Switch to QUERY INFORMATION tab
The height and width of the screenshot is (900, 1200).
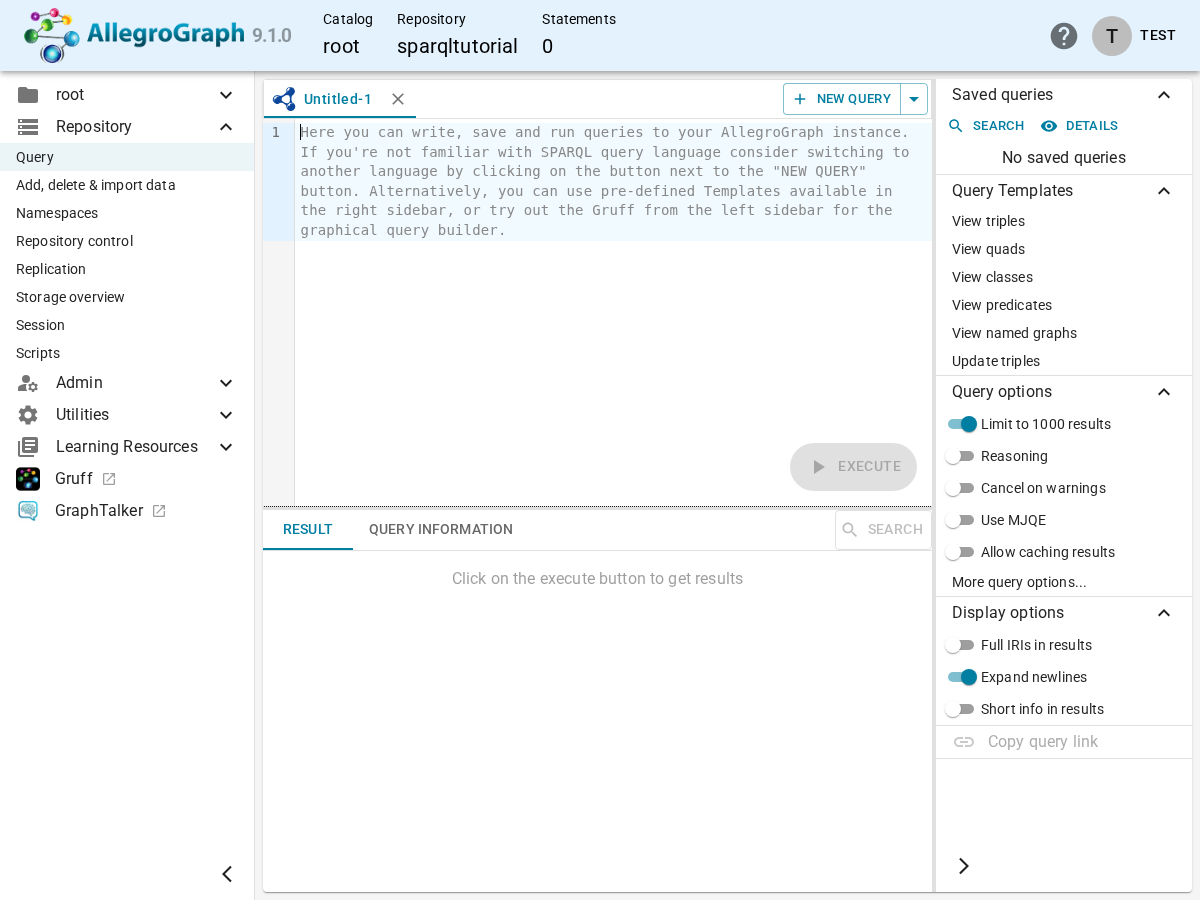(441, 529)
